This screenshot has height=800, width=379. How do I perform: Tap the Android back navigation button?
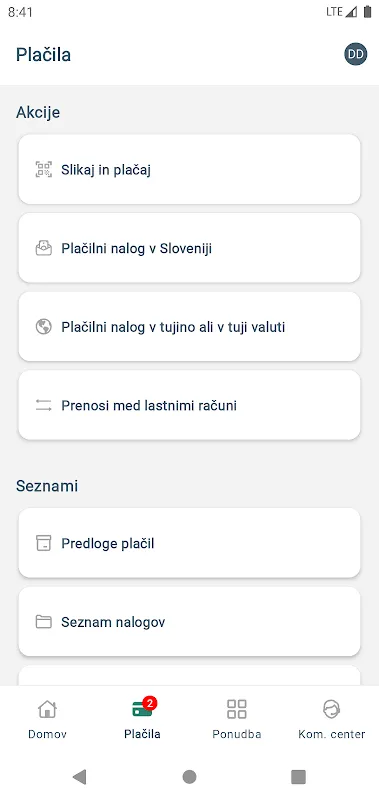click(80, 777)
